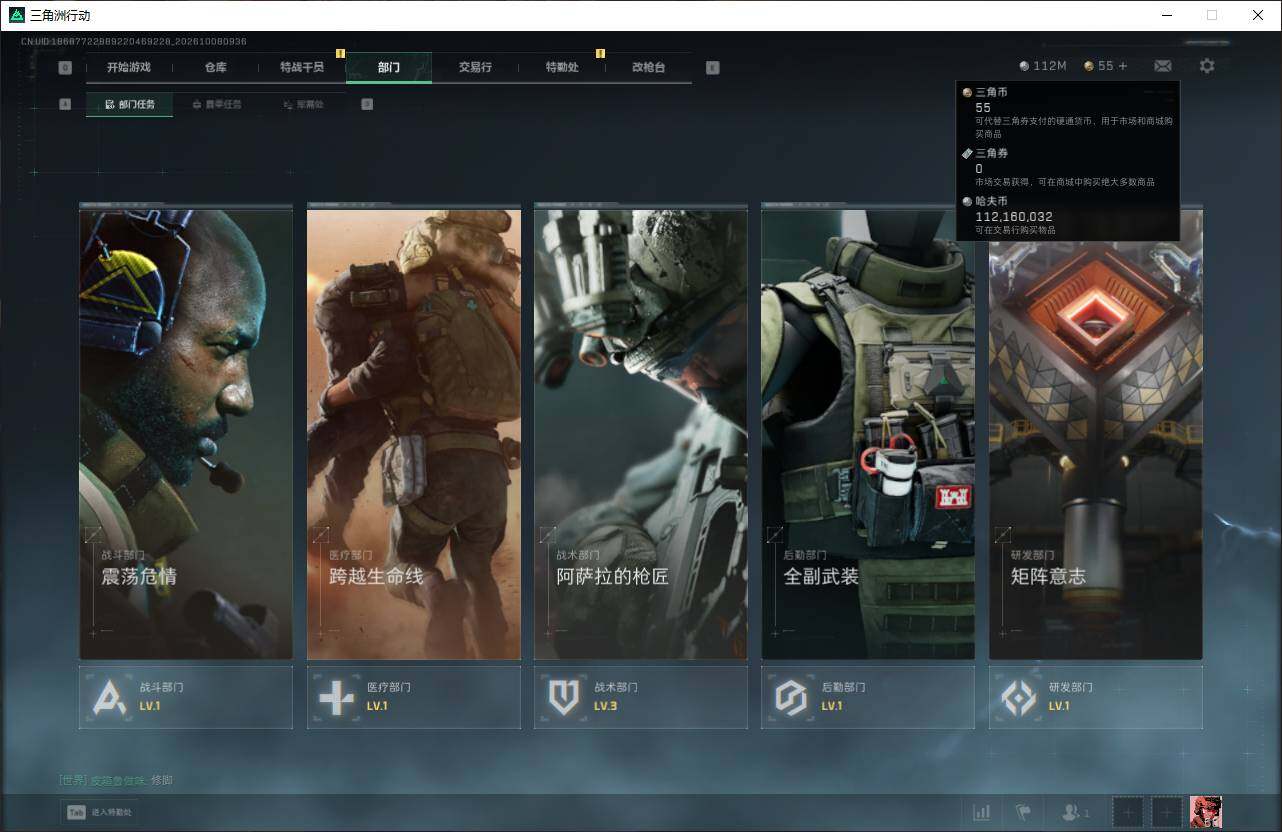Click the second empty squad slot plus
The image size is (1282, 832).
coord(1167,812)
